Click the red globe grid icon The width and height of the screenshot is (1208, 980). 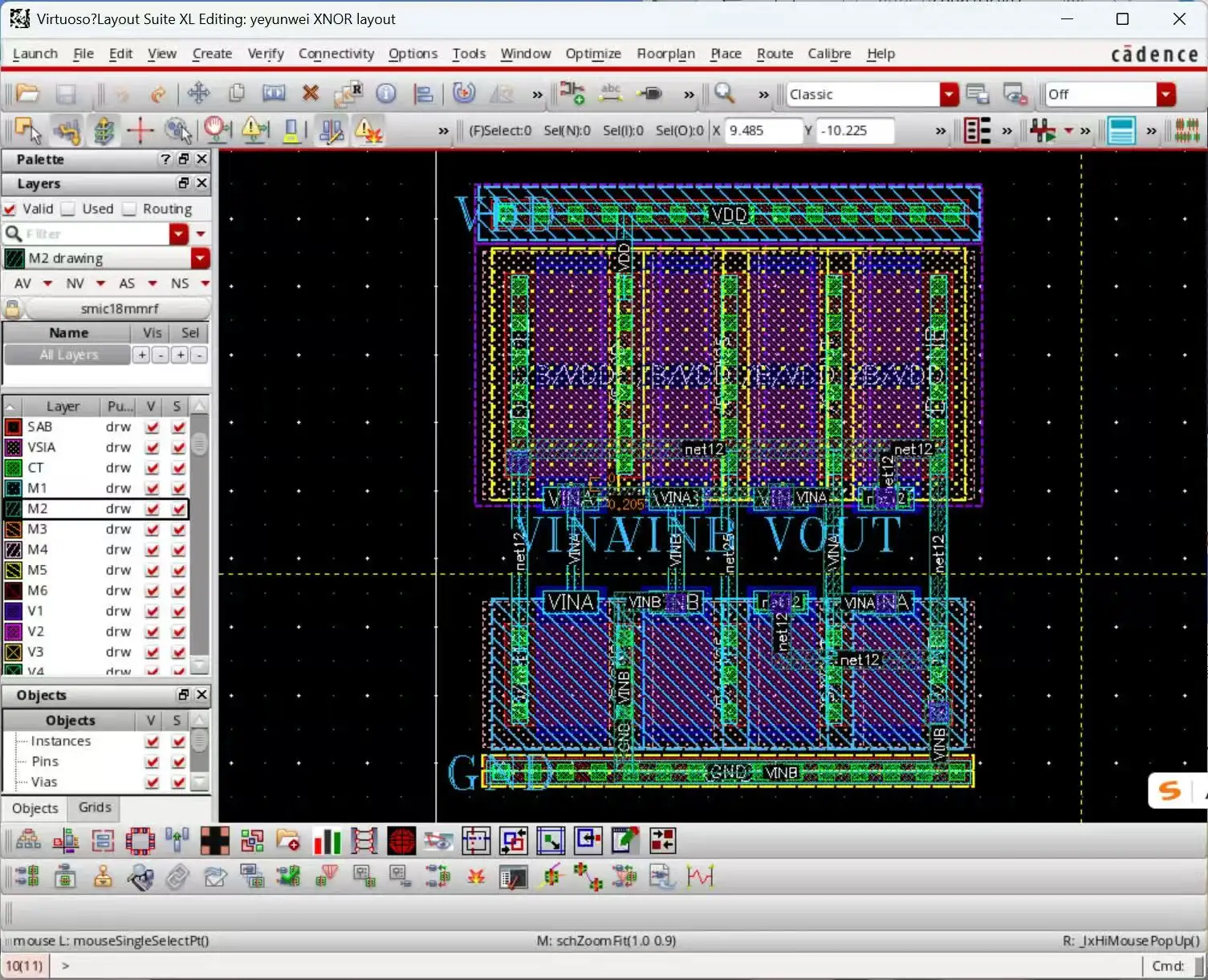tap(401, 840)
